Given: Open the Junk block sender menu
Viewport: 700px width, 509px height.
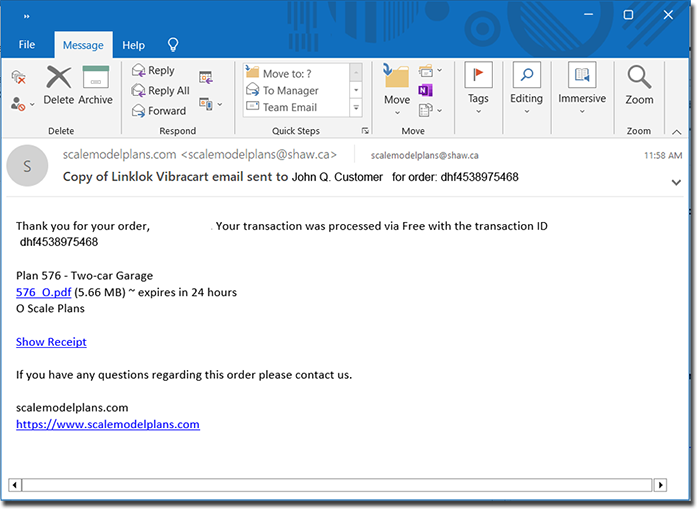Looking at the screenshot, I should (x=22, y=104).
